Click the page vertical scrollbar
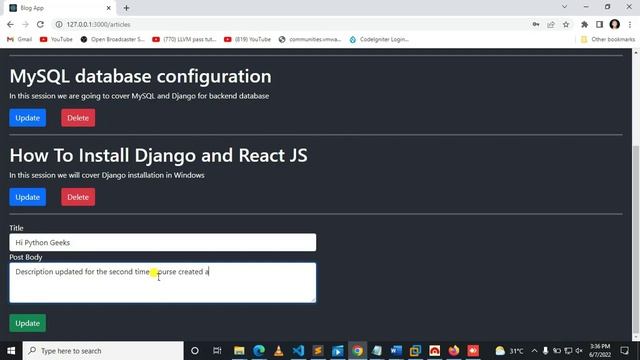Screen dimensions: 640x360 coord(636,240)
